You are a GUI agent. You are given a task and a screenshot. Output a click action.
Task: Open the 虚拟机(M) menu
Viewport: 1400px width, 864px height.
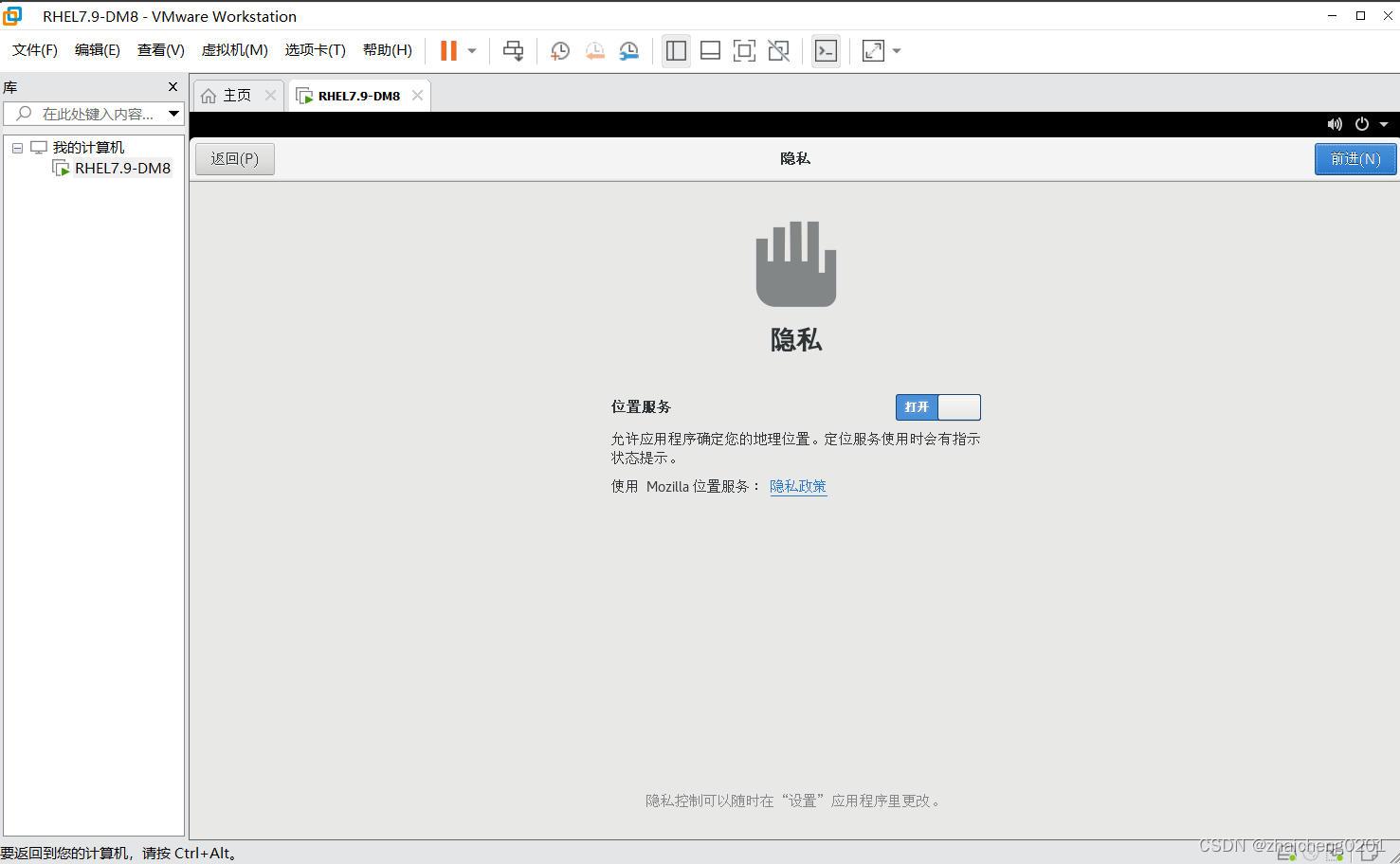(235, 50)
